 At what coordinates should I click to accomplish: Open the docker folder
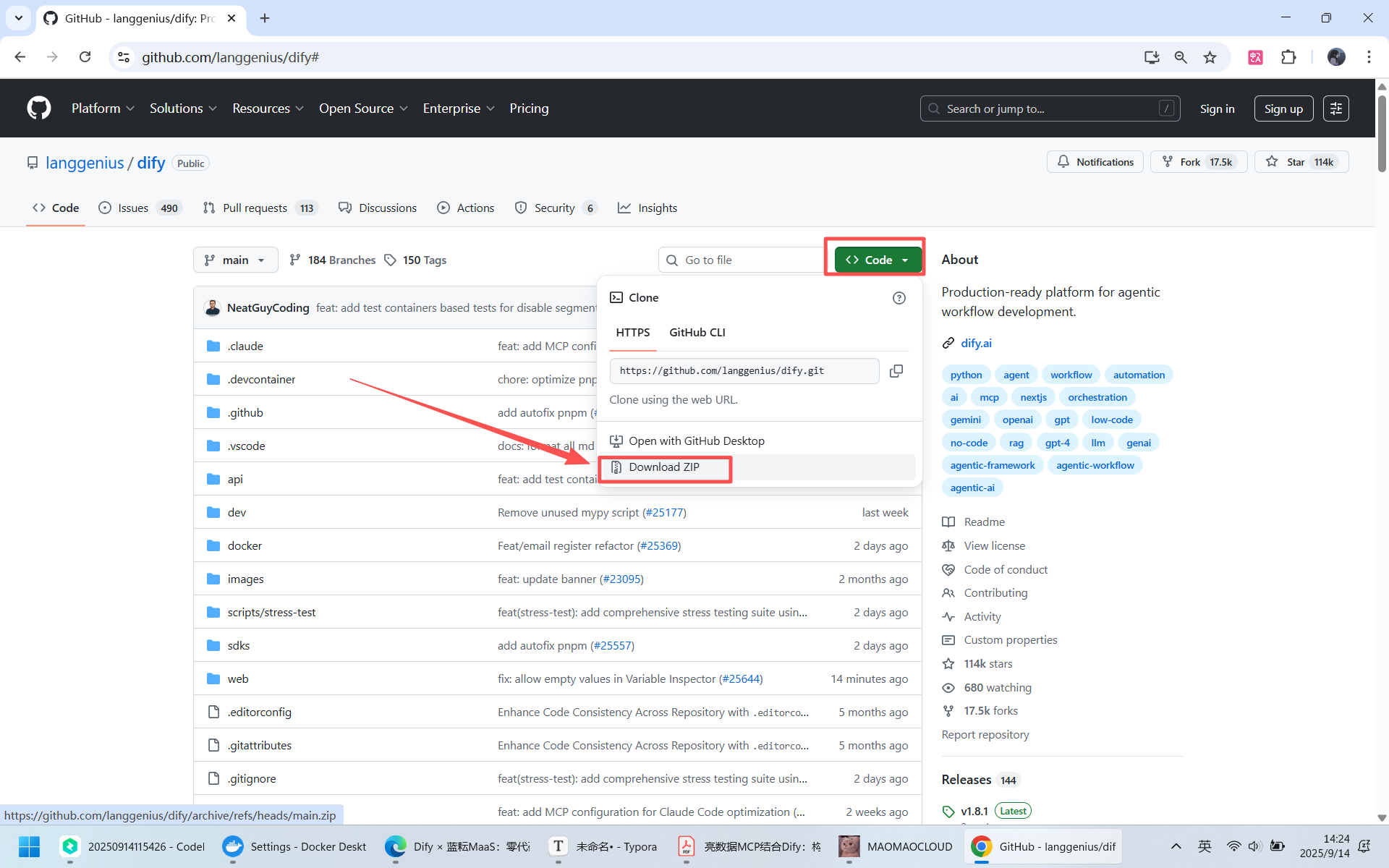(245, 545)
